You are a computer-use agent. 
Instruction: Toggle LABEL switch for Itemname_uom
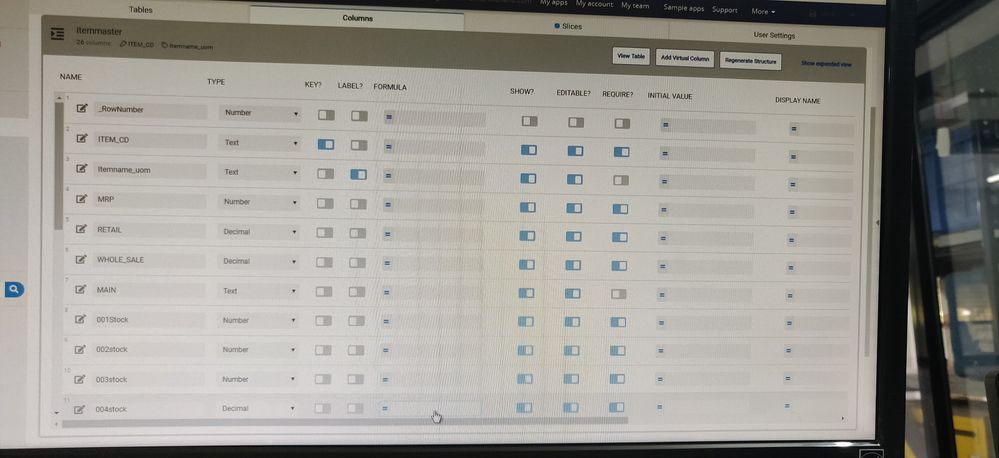point(359,175)
